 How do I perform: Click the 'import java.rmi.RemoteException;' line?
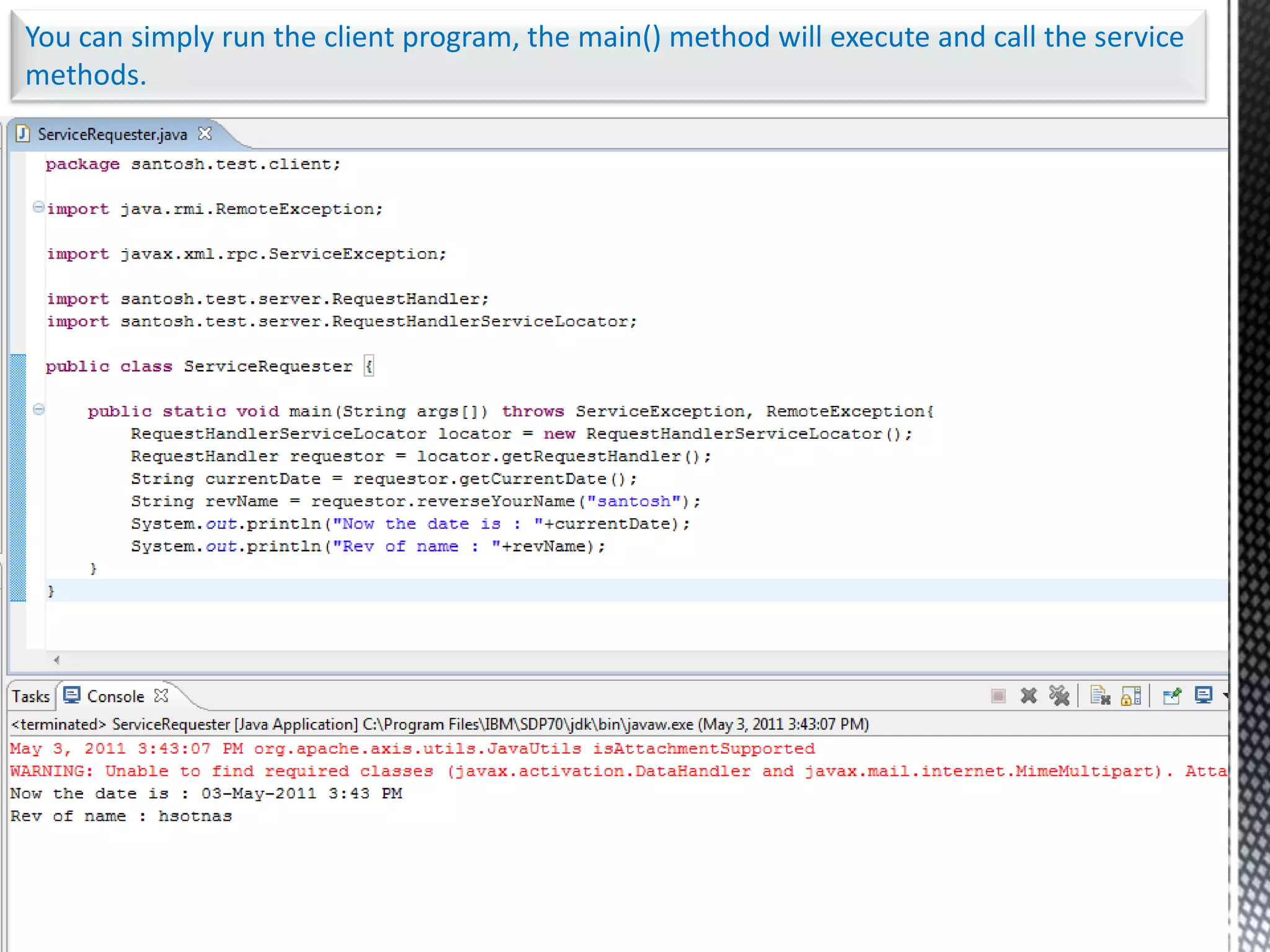pos(215,209)
